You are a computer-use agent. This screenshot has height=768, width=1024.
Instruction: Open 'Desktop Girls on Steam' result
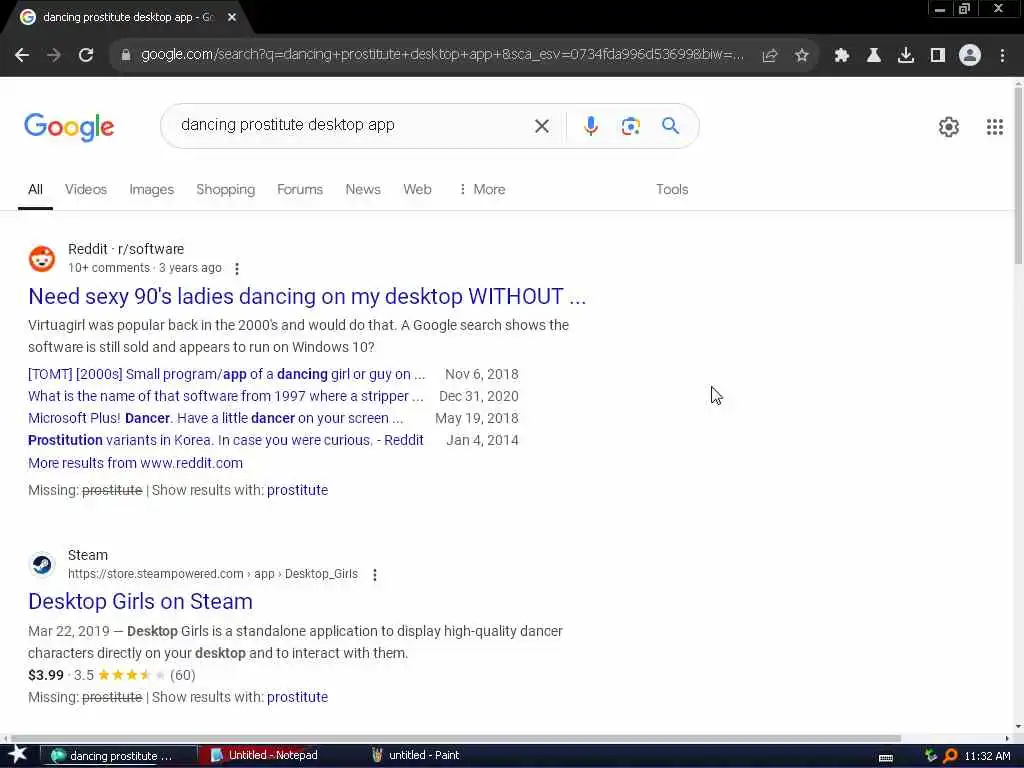(x=140, y=601)
